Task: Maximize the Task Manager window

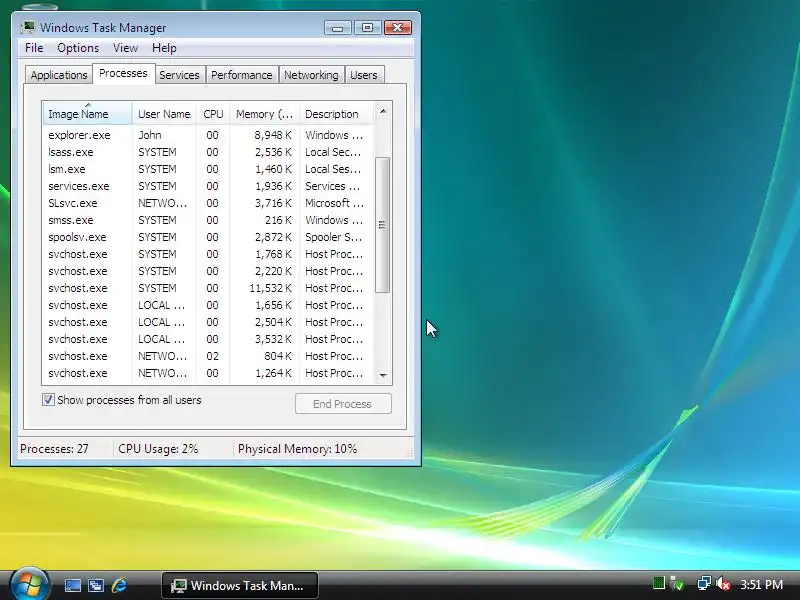Action: coord(367,28)
